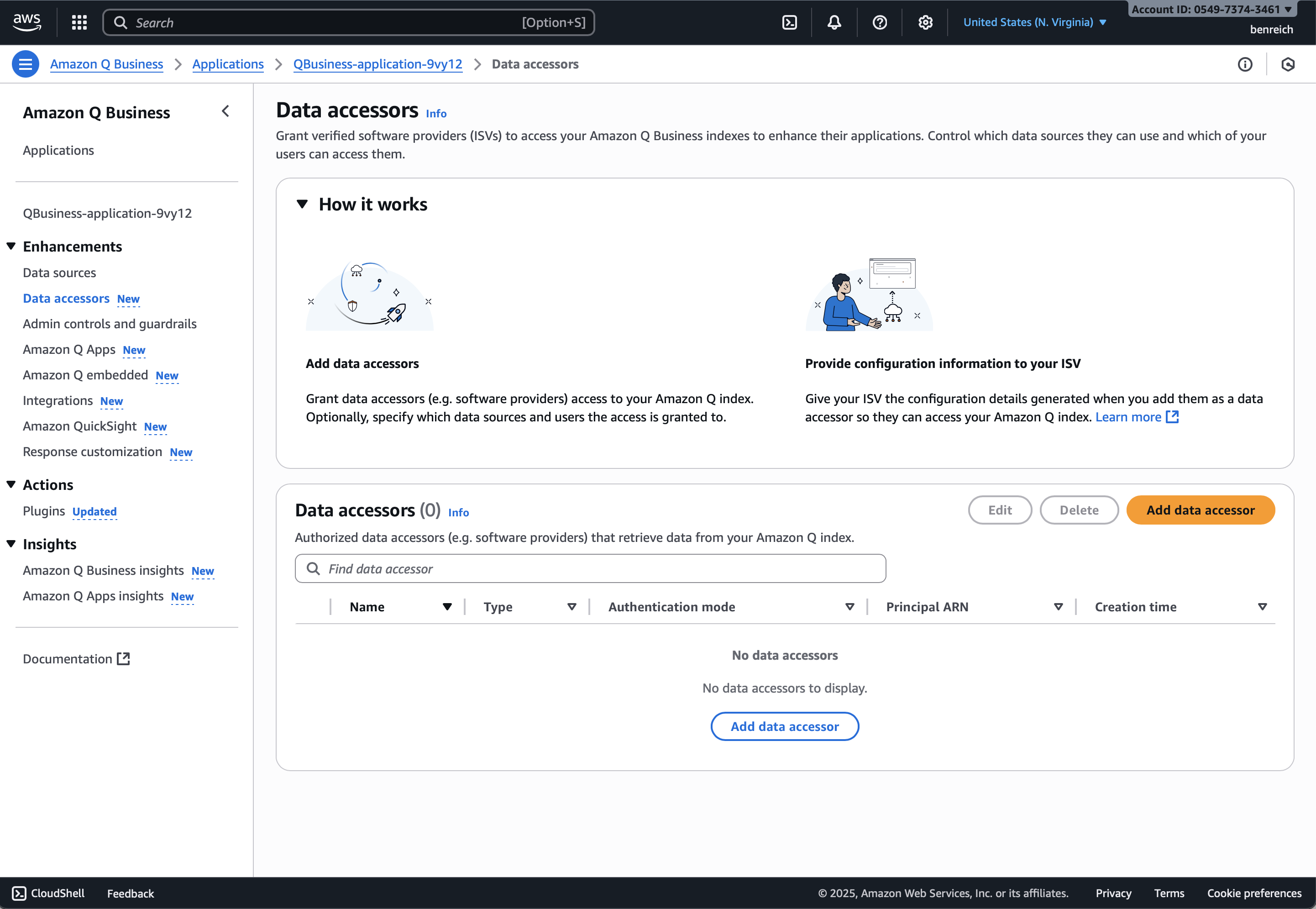Collapse the Enhancements navigation group
Screen dimensions: 1316x909
(x=11, y=246)
